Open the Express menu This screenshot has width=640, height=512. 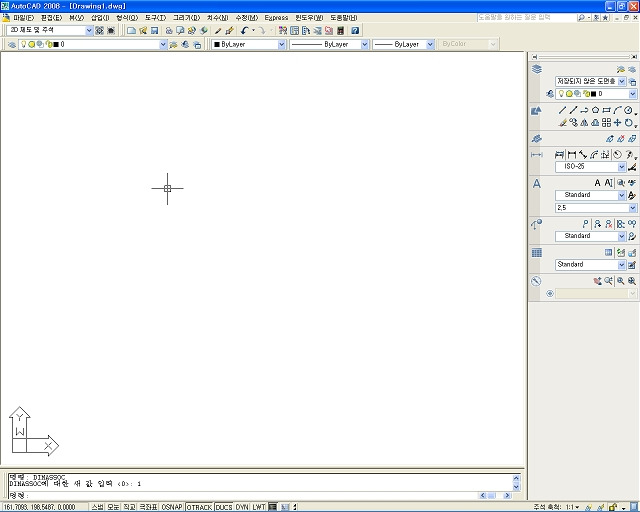pyautogui.click(x=276, y=18)
